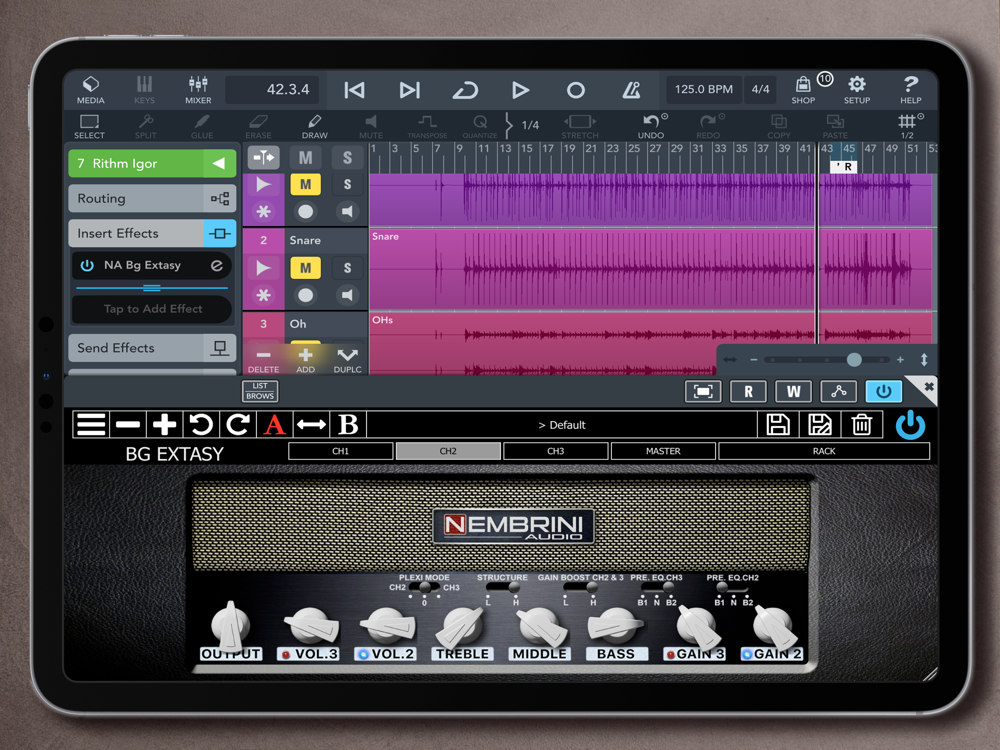Open the Quantize tool
The height and width of the screenshot is (750, 1000).
(x=480, y=126)
